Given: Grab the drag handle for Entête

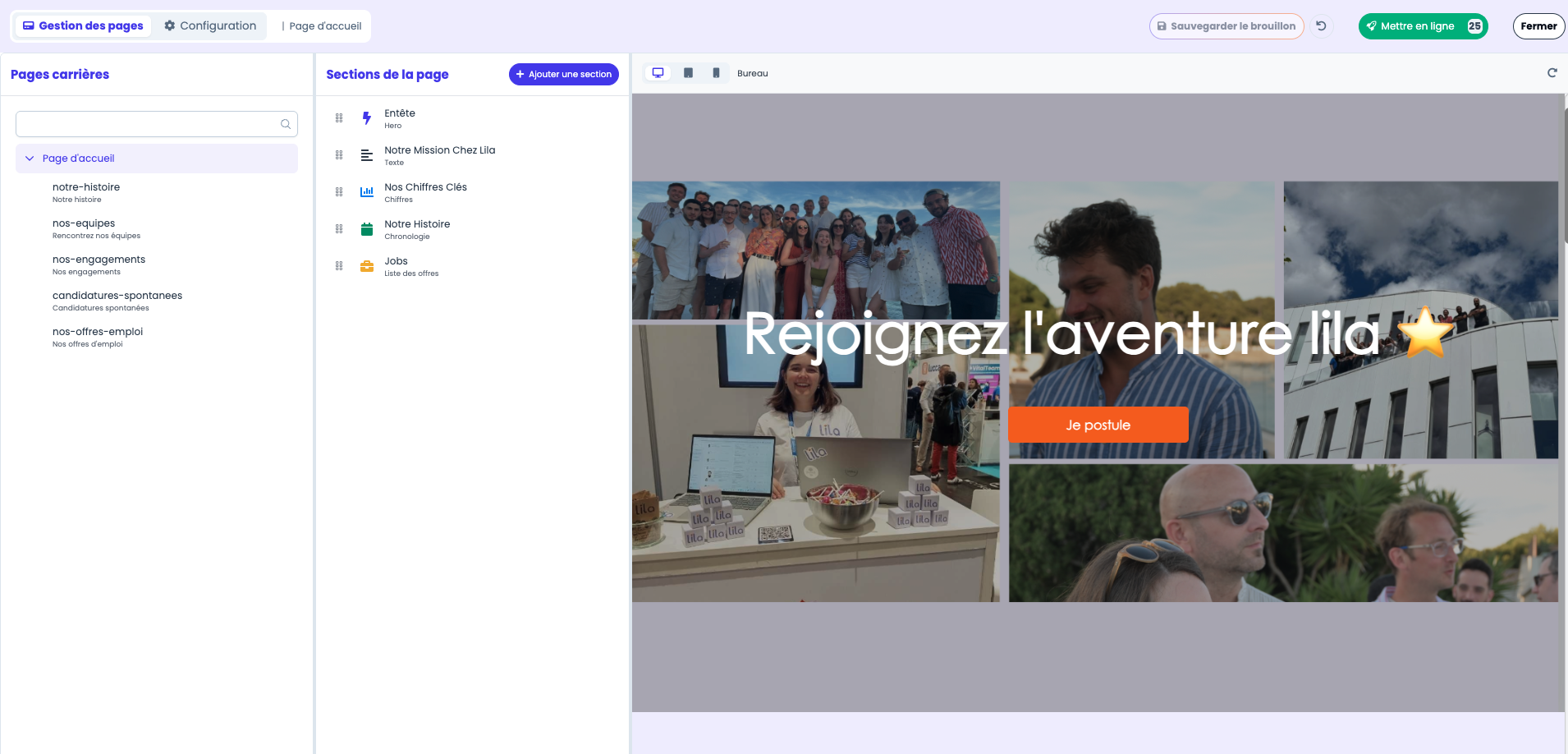Looking at the screenshot, I should click(339, 118).
